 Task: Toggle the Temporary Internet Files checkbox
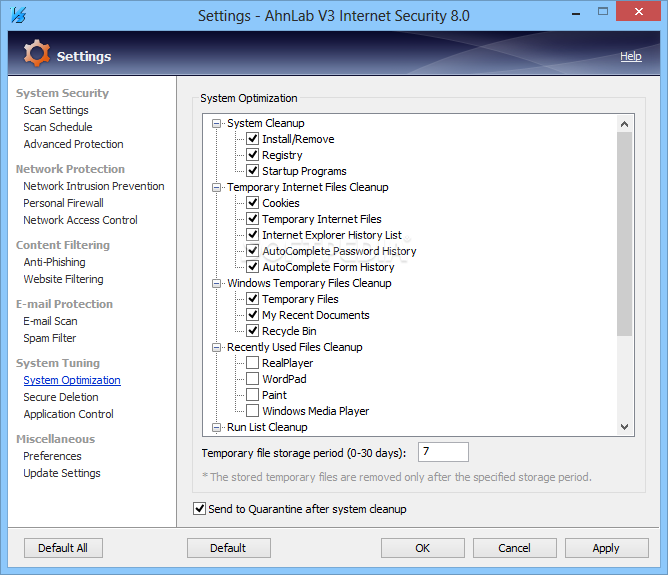point(253,218)
